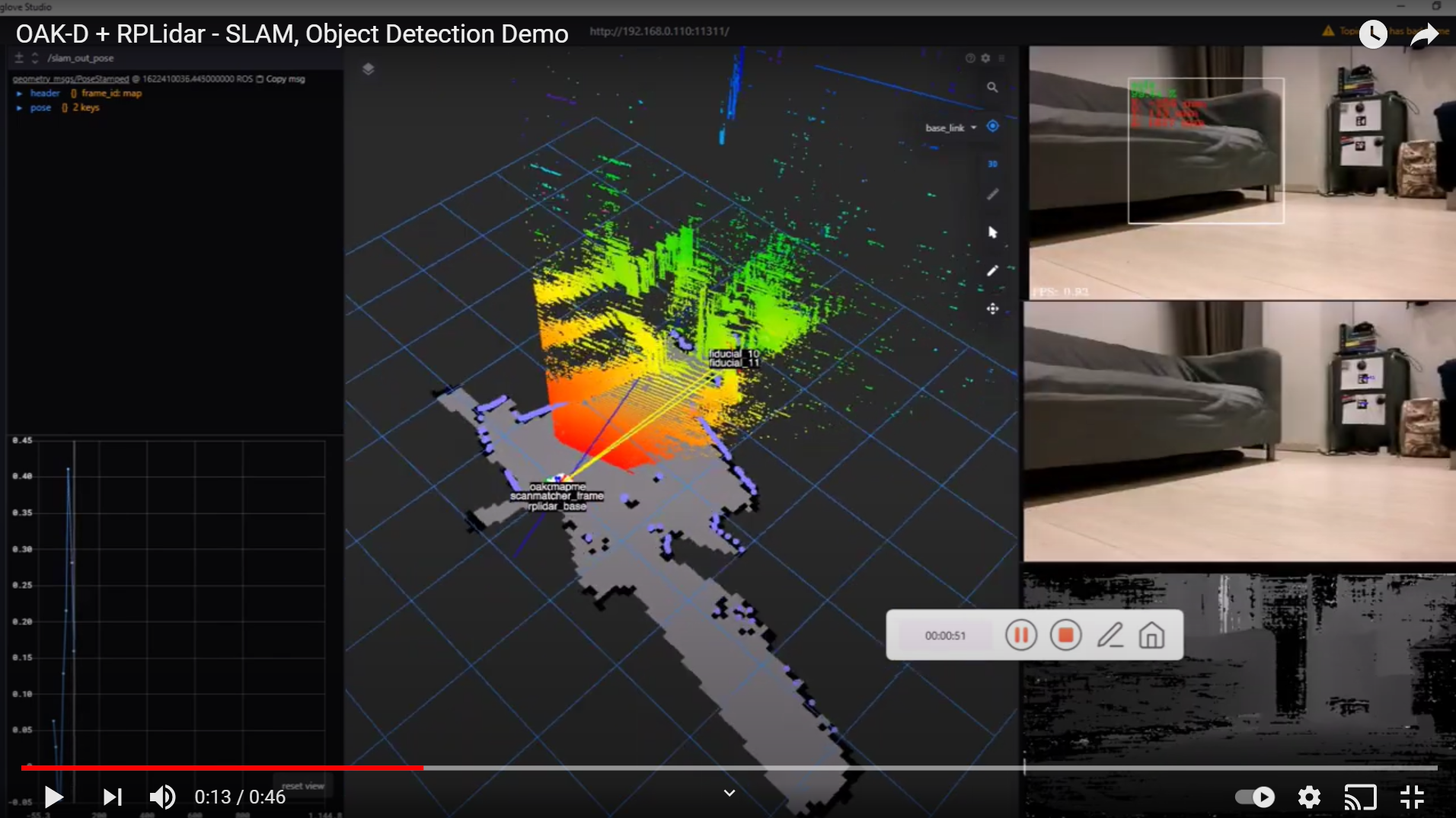Pause the screen recorder
The image size is (1456, 818).
(1021, 634)
